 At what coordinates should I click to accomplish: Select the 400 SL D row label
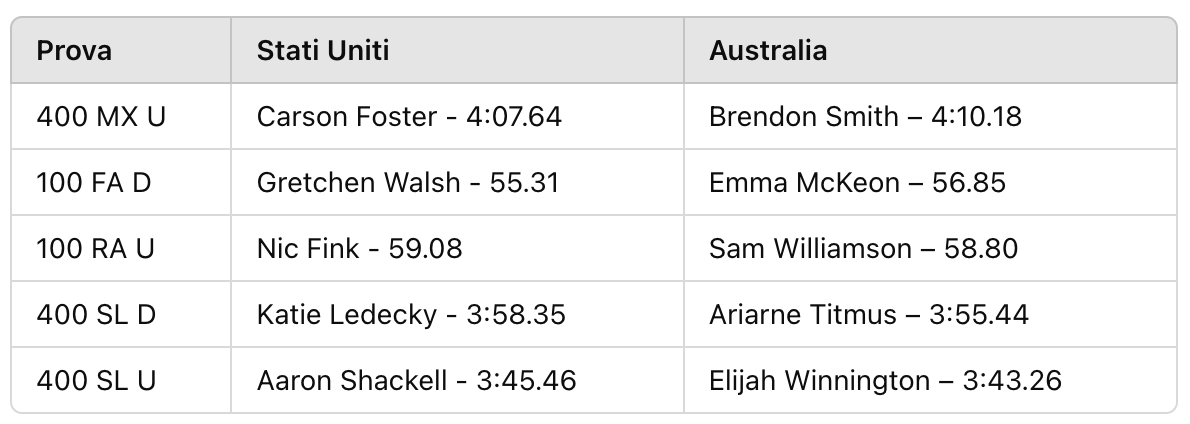pyautogui.click(x=96, y=314)
